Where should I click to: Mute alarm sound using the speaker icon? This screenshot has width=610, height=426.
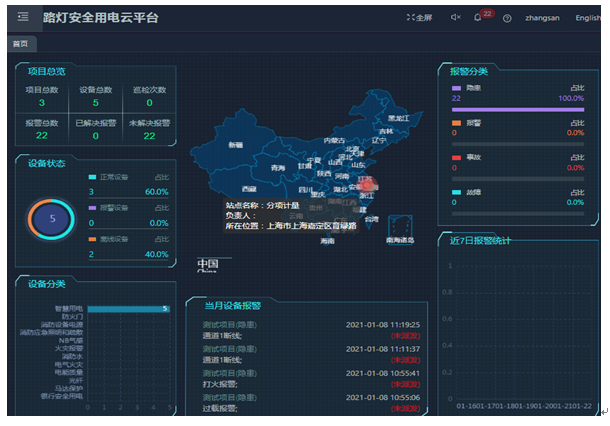click(x=456, y=18)
